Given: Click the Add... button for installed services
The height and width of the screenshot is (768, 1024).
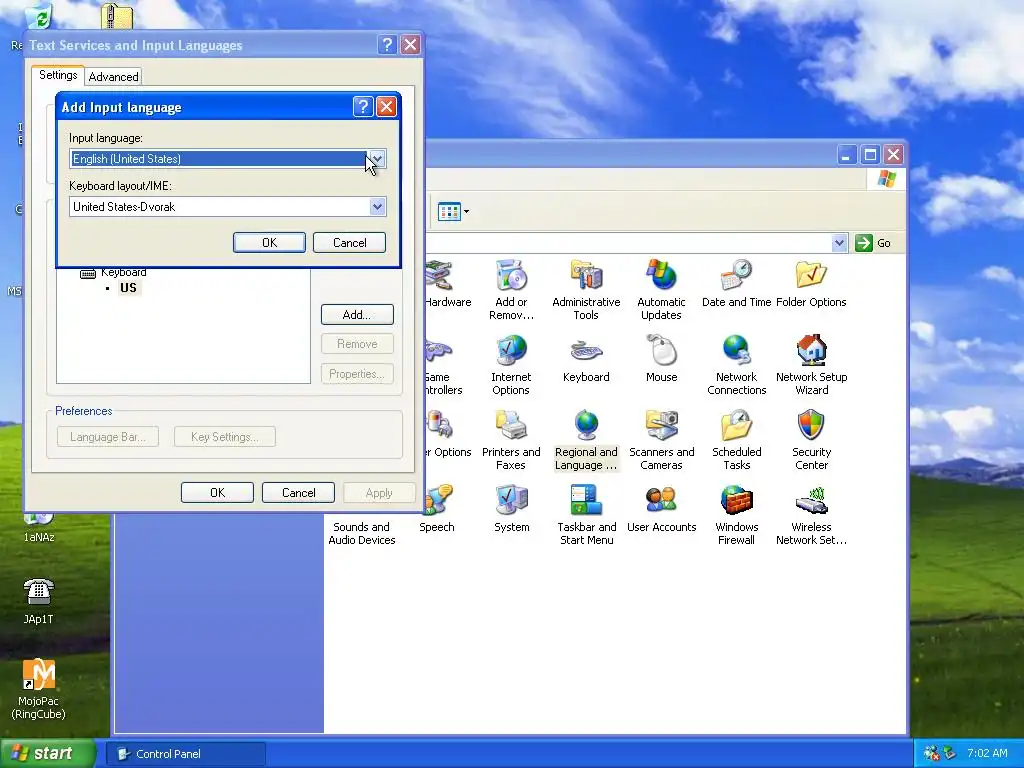Looking at the screenshot, I should [x=357, y=314].
